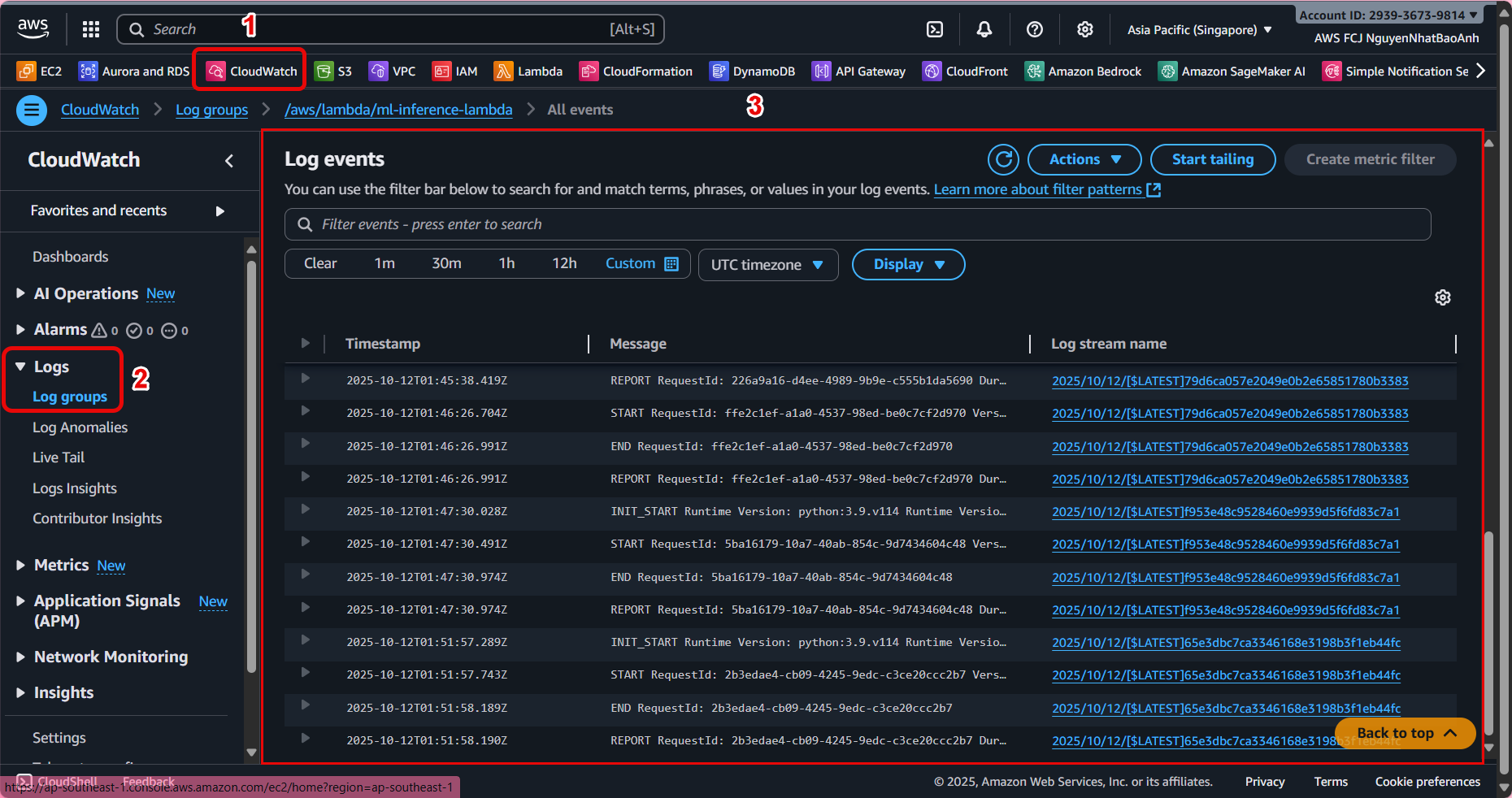Select the 1h time range
Image resolution: width=1512 pixels, height=798 pixels.
coord(506,263)
